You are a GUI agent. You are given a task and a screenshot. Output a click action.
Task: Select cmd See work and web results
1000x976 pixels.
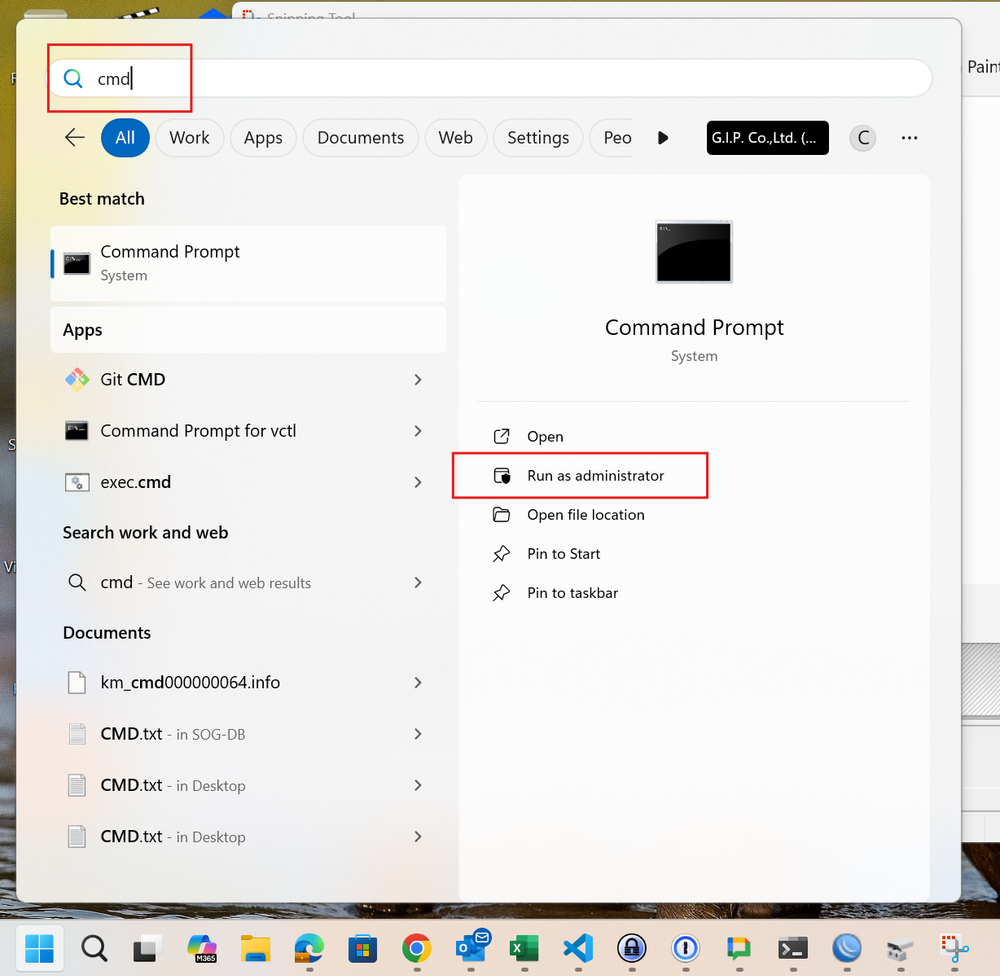[x=246, y=582]
